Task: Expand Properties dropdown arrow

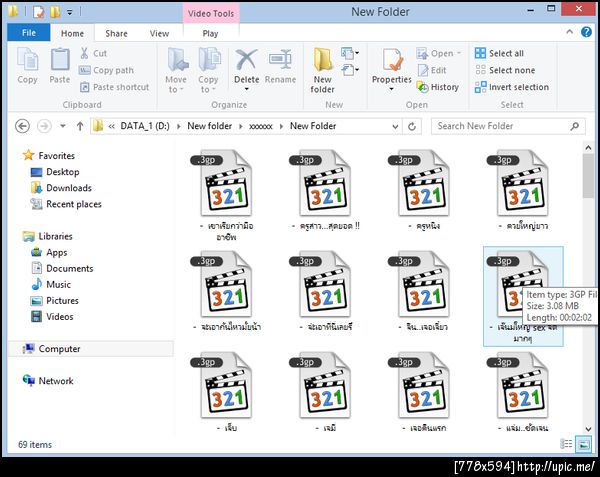Action: pos(391,89)
